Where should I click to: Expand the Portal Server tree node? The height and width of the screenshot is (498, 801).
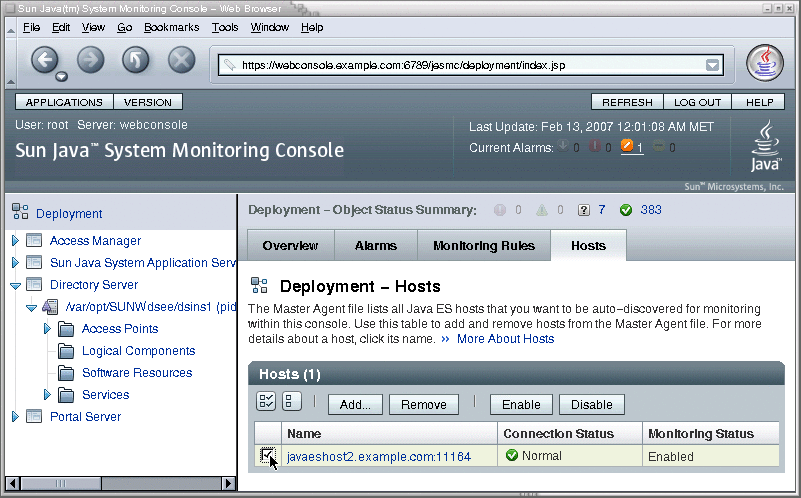tap(15, 416)
